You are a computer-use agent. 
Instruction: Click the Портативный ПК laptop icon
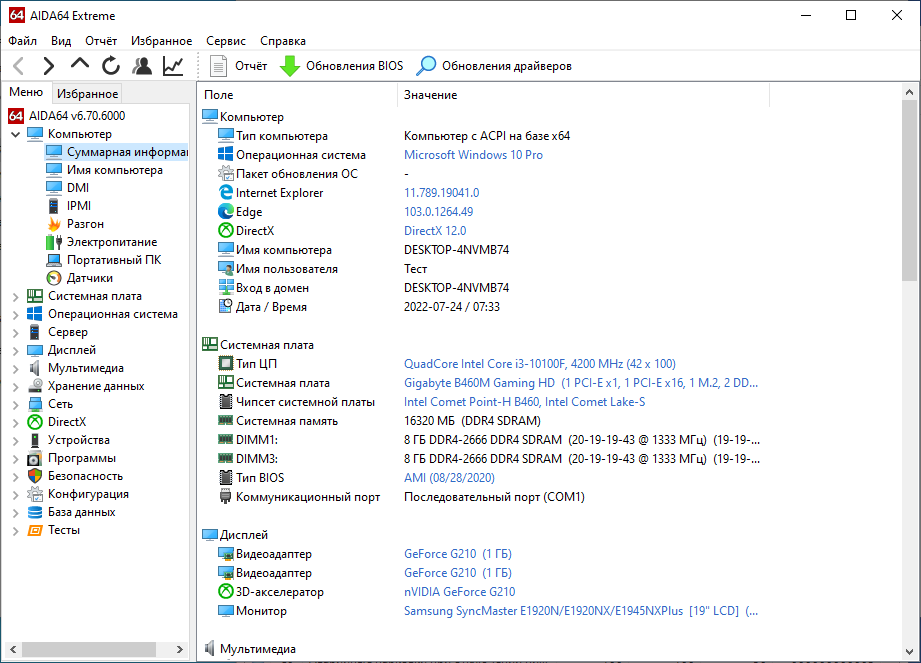[53, 260]
